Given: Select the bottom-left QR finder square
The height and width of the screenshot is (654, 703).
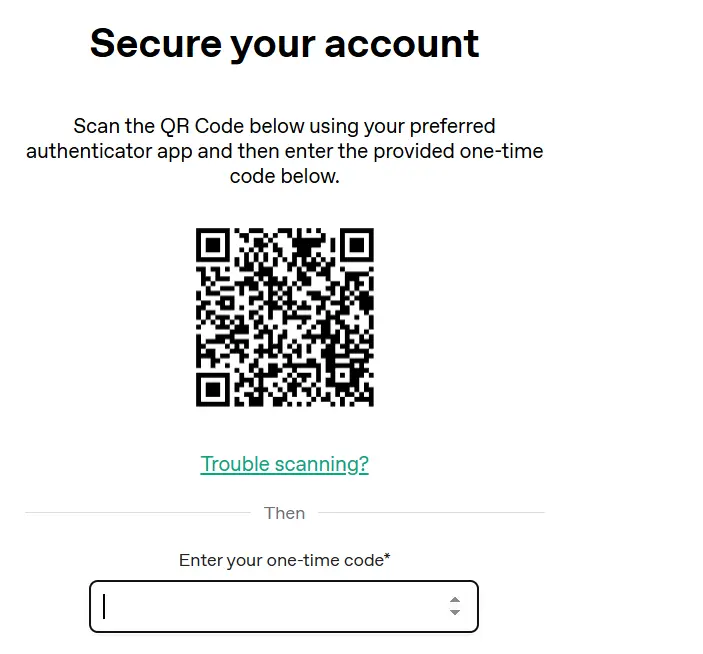Looking at the screenshot, I should coord(213,390).
